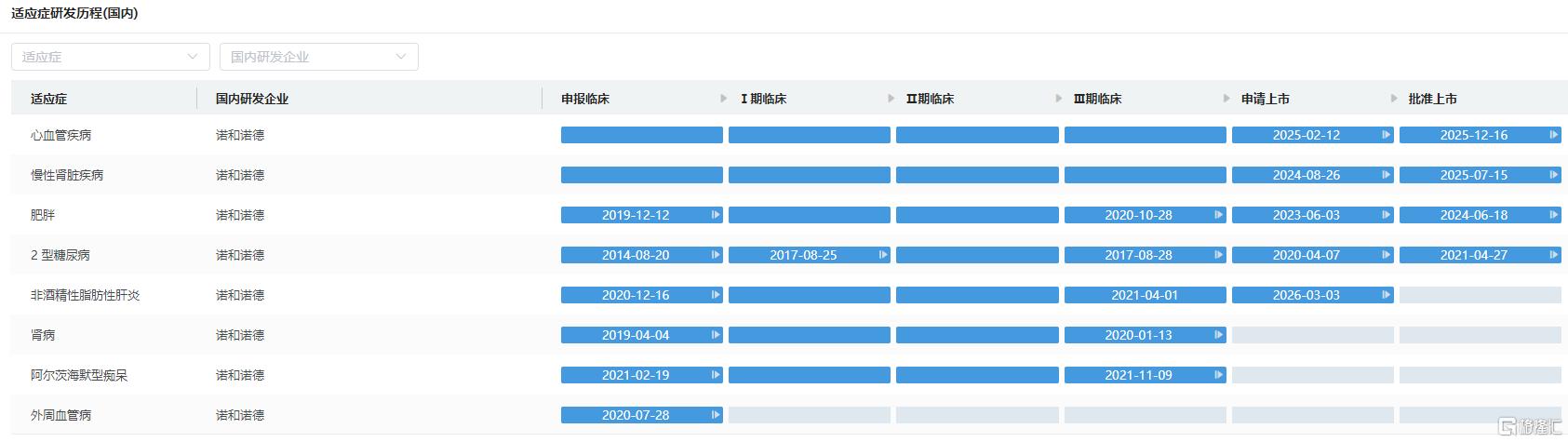Click the arrow icon beside 2024-06-18
Viewport: 1568px width, 442px height.
tap(1553, 215)
